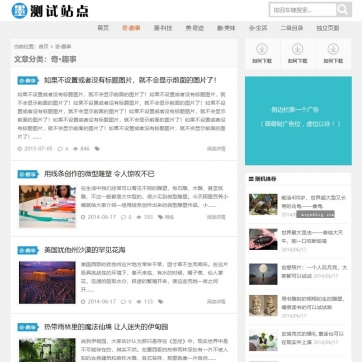Click the 奇·趣事 badge on the 微型雕塑 post
Image resolution: width=362 pixels, height=362 pixels.
point(28,174)
